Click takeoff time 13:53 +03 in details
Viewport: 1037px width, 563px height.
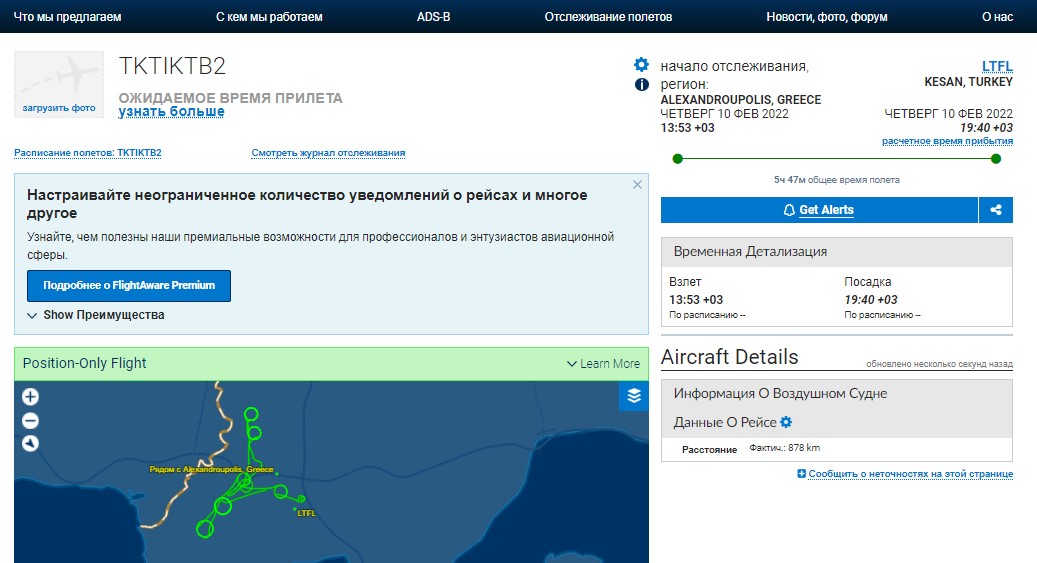[x=696, y=300]
